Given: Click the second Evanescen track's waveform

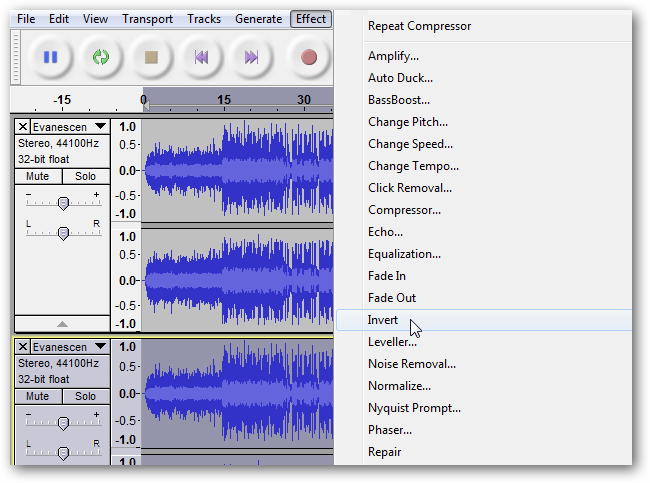Looking at the screenshot, I should [x=237, y=393].
